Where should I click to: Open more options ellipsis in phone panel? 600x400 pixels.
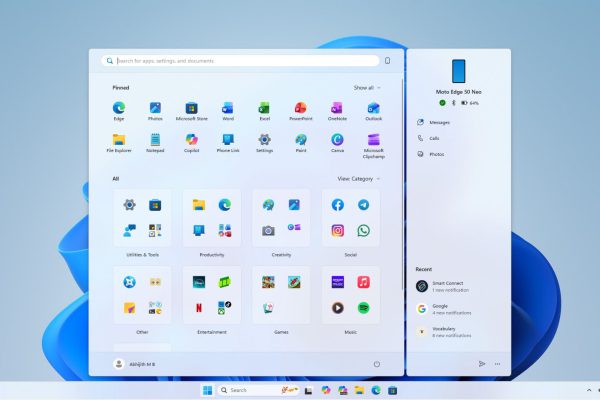click(497, 364)
